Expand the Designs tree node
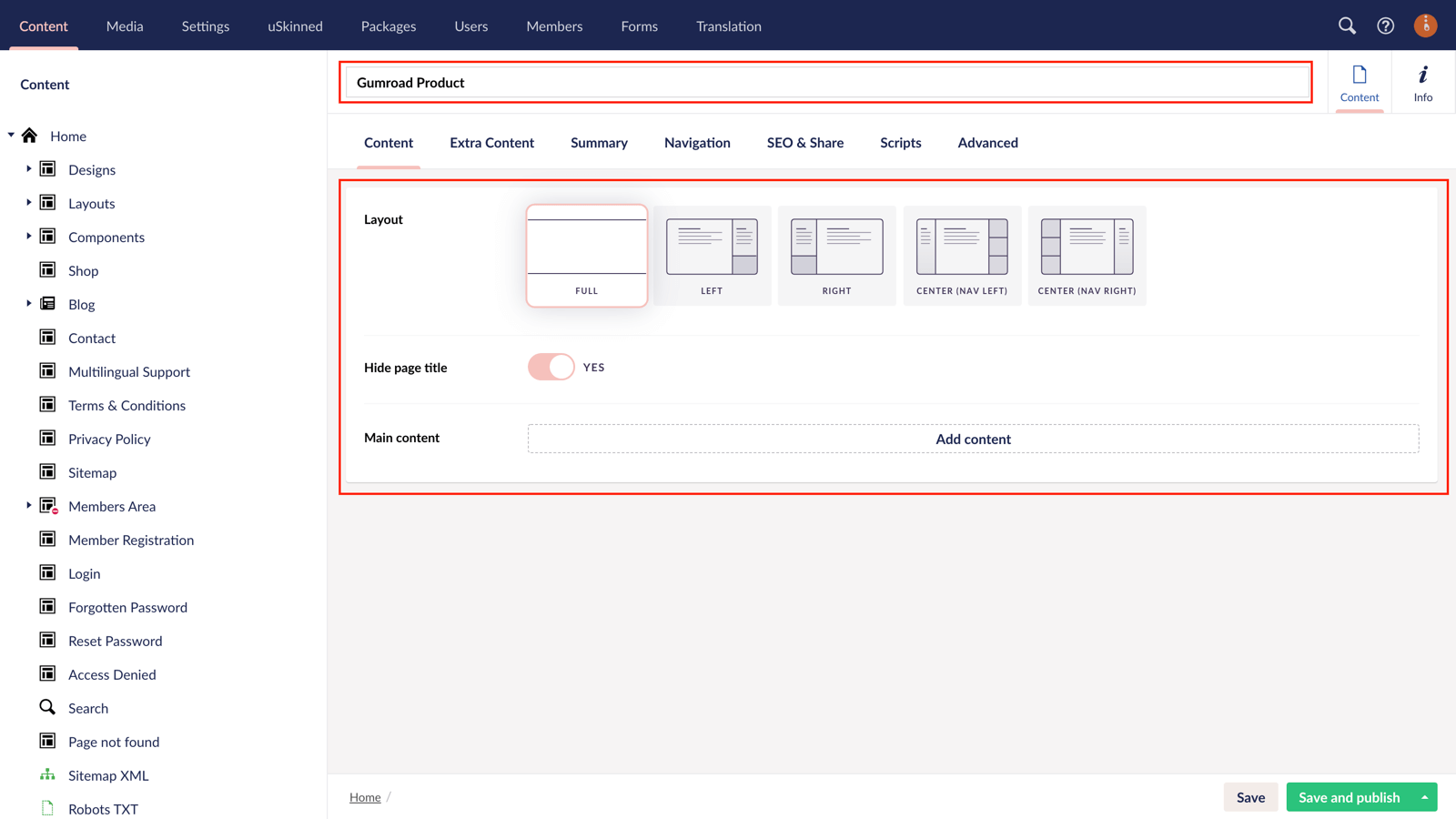Viewport: 1456px width, 819px height. pyautogui.click(x=28, y=169)
